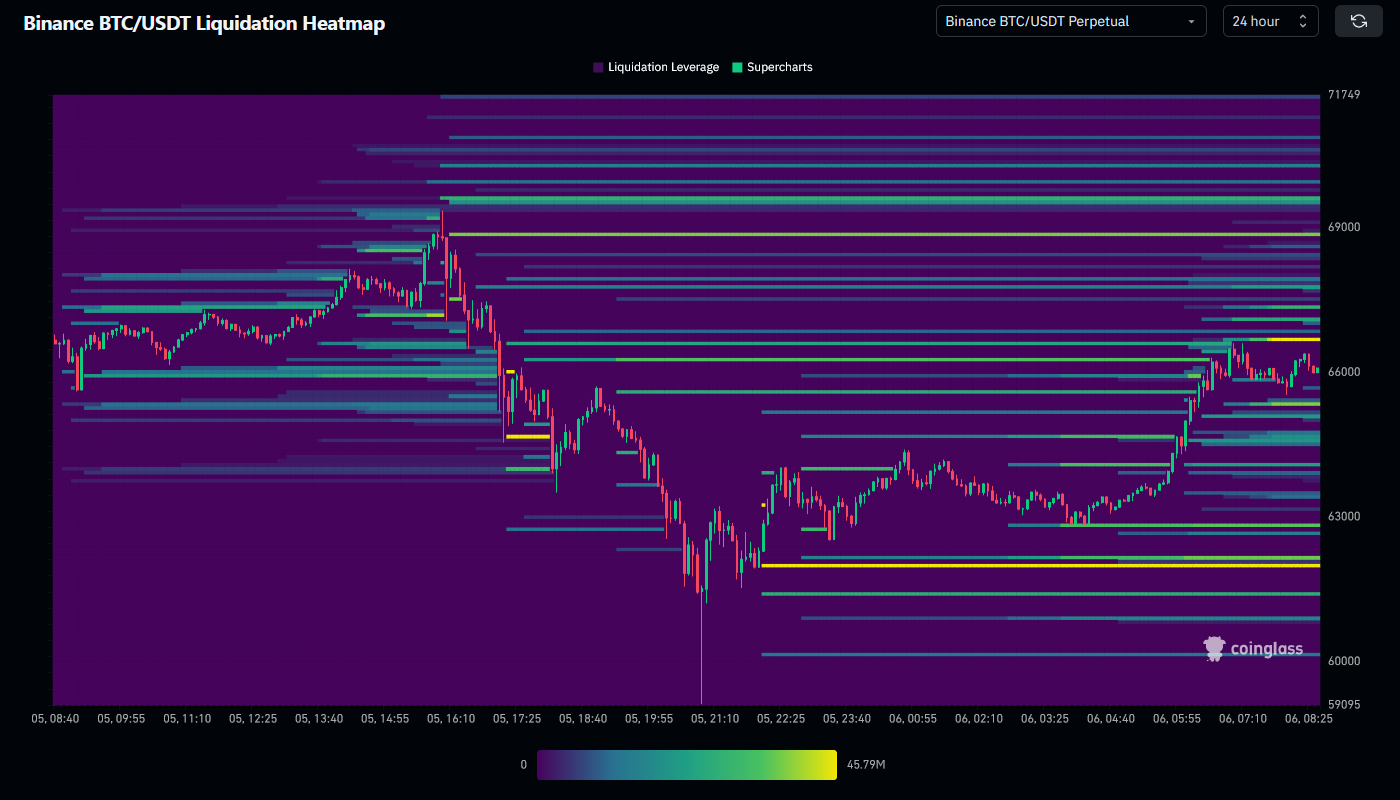Toggle the Supercharts legend series
This screenshot has width=1400, height=800.
(x=772, y=67)
